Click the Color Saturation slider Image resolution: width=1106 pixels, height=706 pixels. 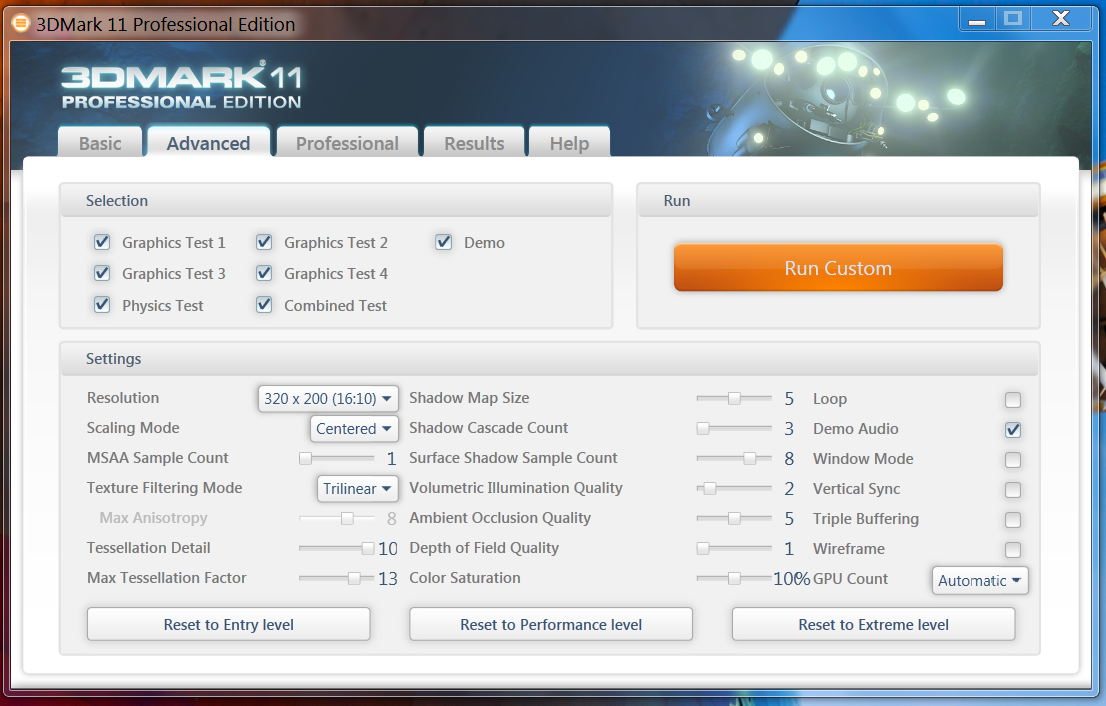[734, 578]
